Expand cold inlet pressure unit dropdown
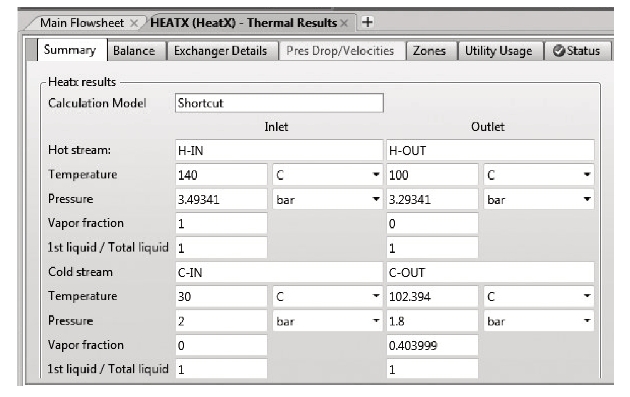630x397 pixels. coord(376,321)
